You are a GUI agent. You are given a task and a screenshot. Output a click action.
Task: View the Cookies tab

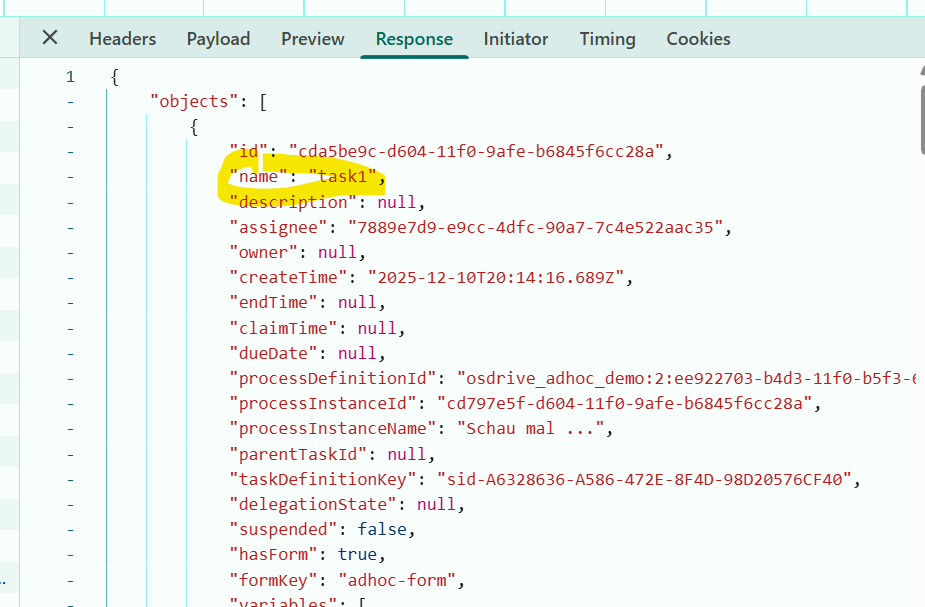click(x=698, y=39)
